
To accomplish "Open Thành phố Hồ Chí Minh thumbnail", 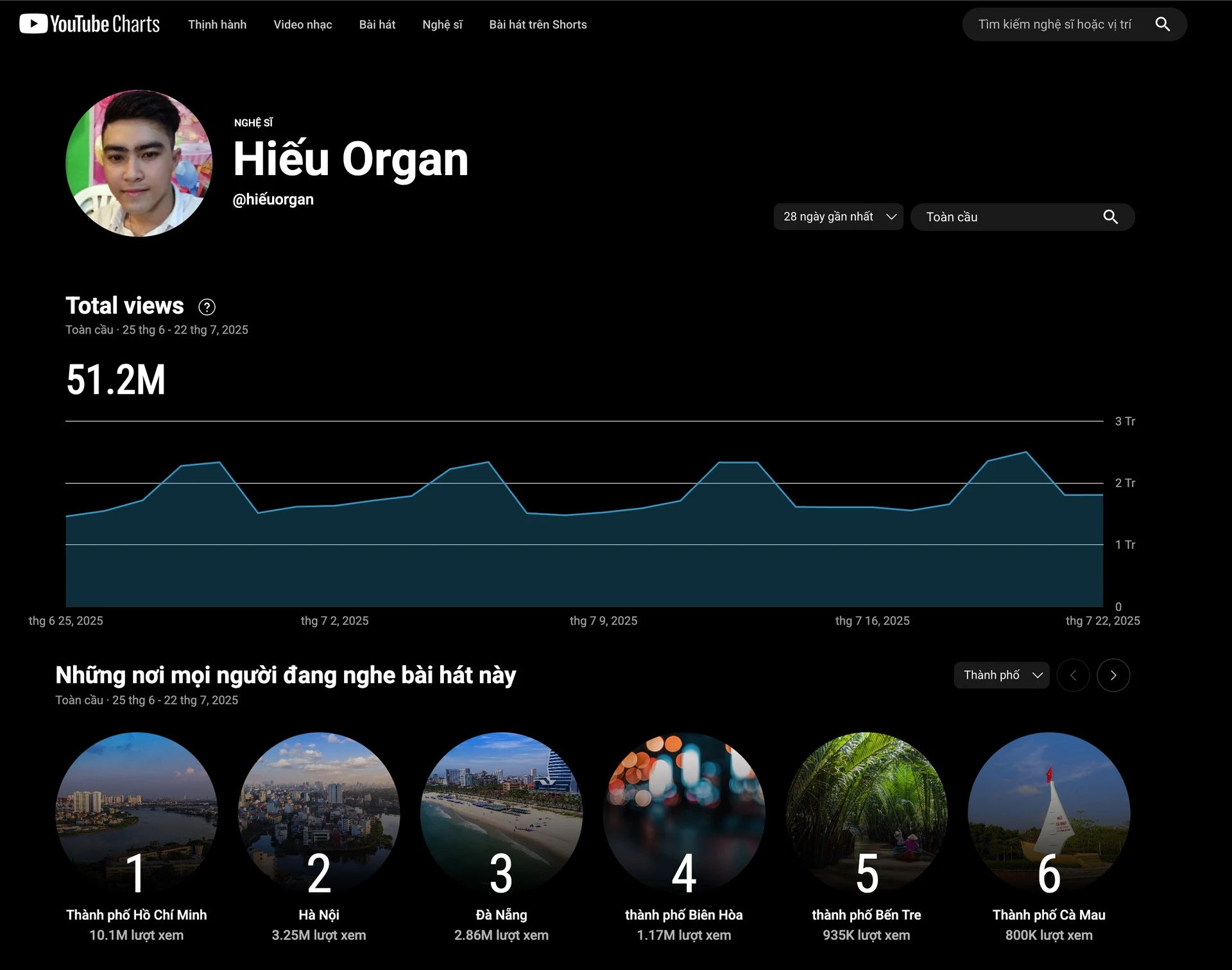I will click(137, 812).
